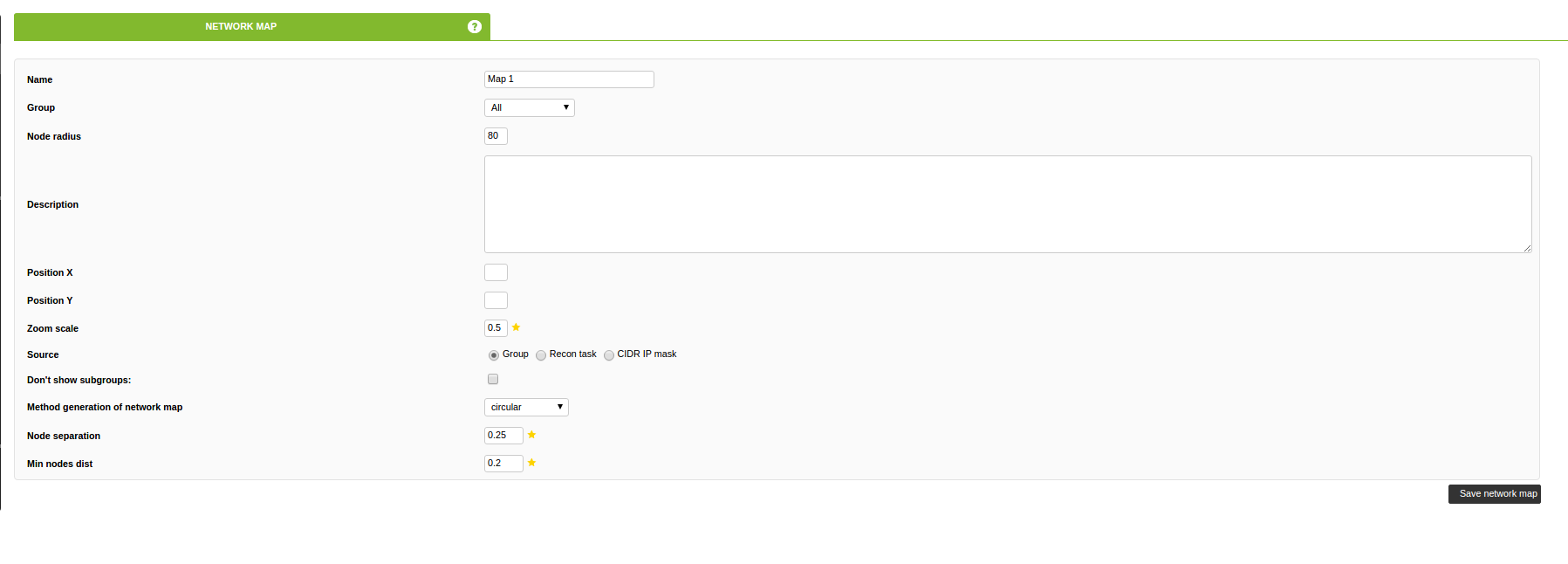Click inside the Description text area

click(1007, 204)
